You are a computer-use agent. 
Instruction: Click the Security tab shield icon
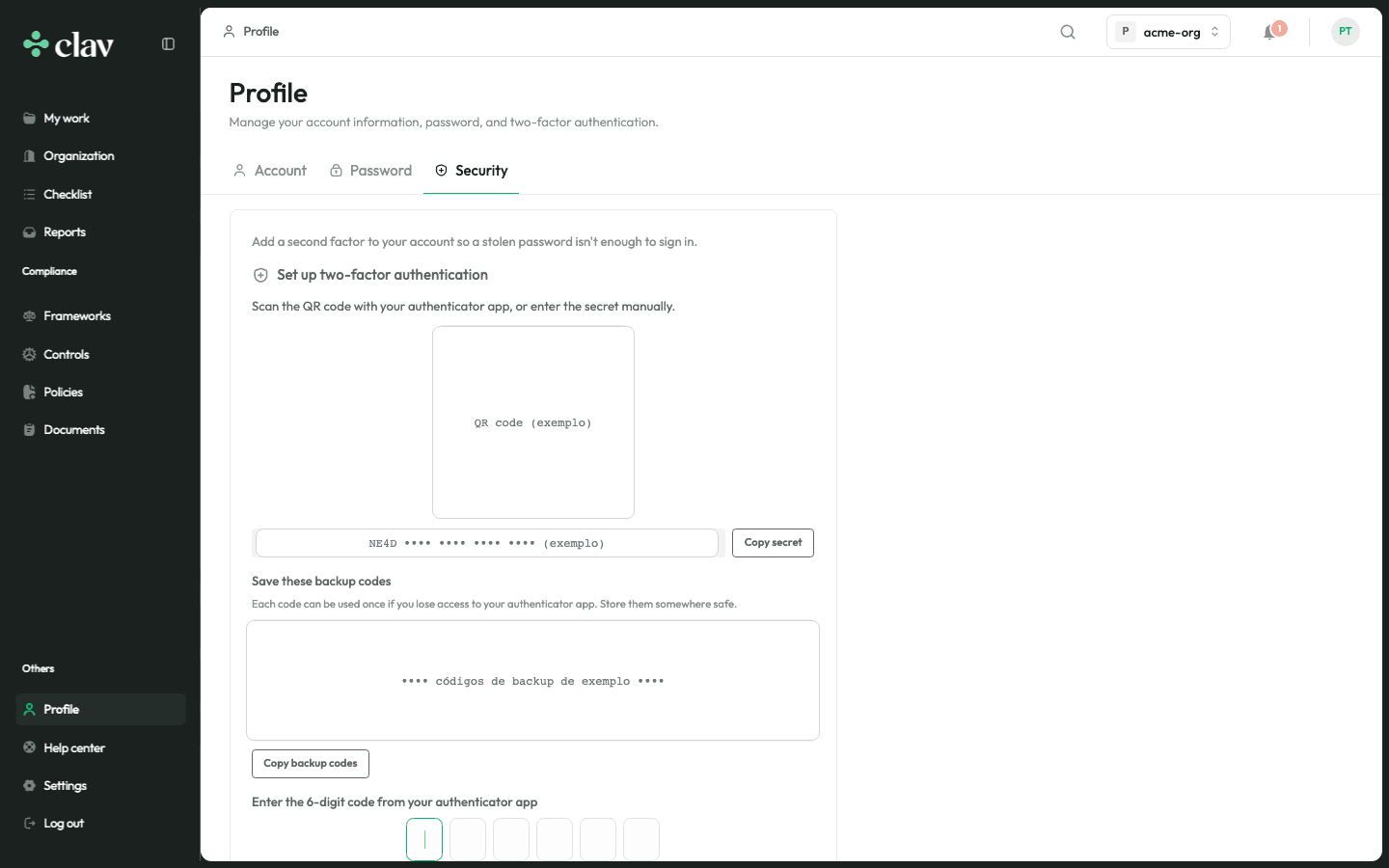click(441, 171)
